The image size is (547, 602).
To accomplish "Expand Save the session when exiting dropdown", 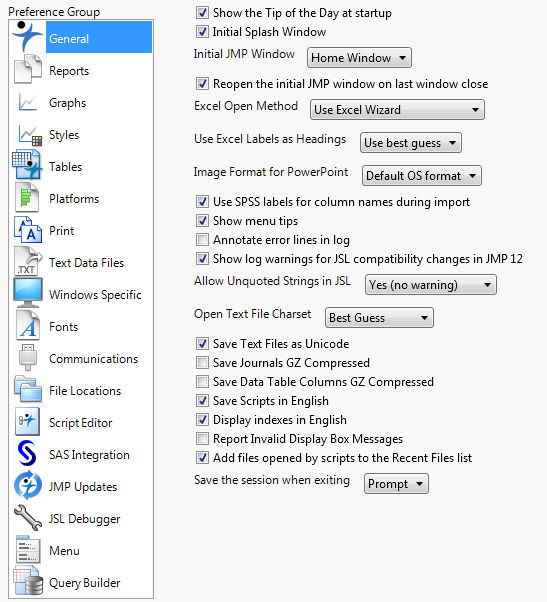I will pos(396,484).
